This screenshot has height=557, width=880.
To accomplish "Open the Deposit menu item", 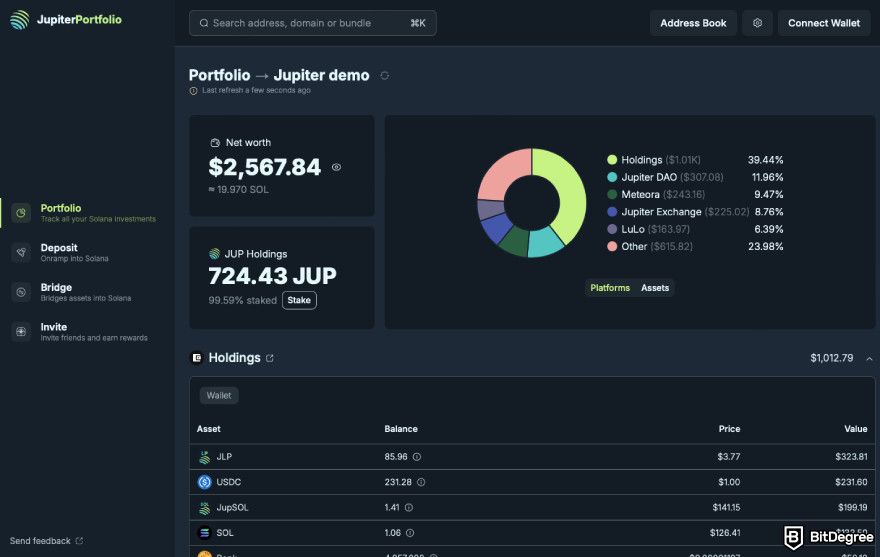I will [x=87, y=253].
